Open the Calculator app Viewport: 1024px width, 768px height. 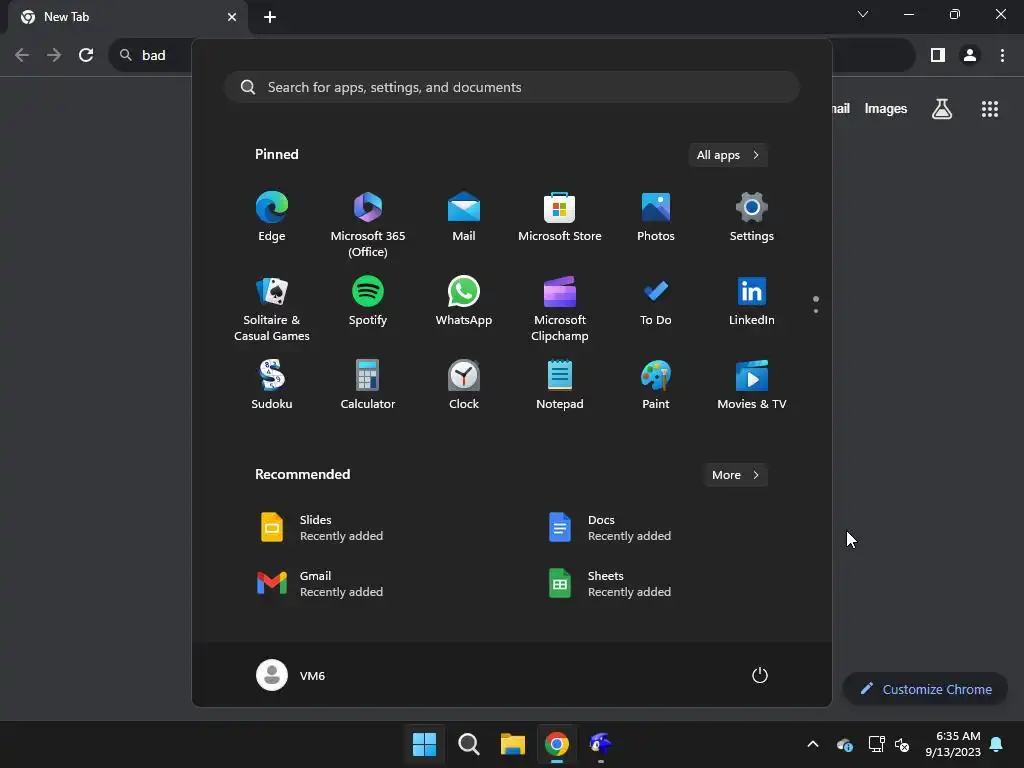[x=368, y=385]
